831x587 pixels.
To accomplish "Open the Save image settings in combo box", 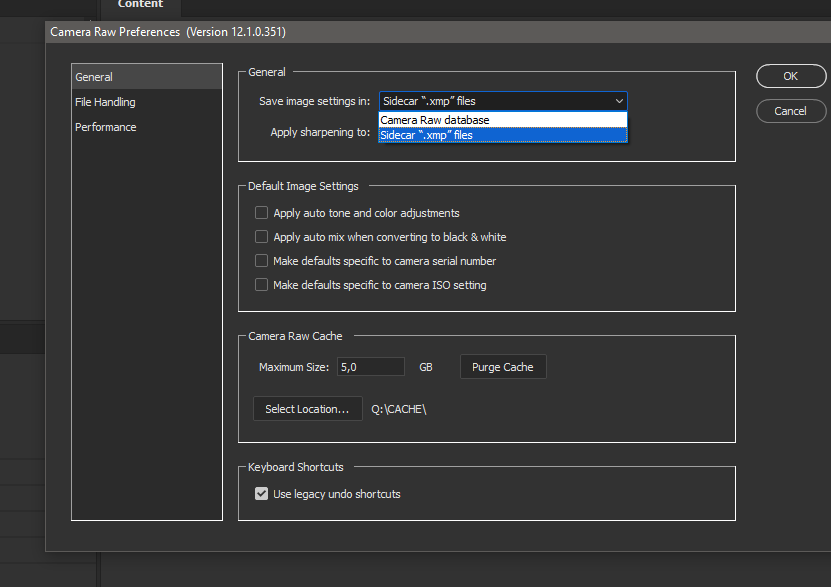I will click(503, 101).
